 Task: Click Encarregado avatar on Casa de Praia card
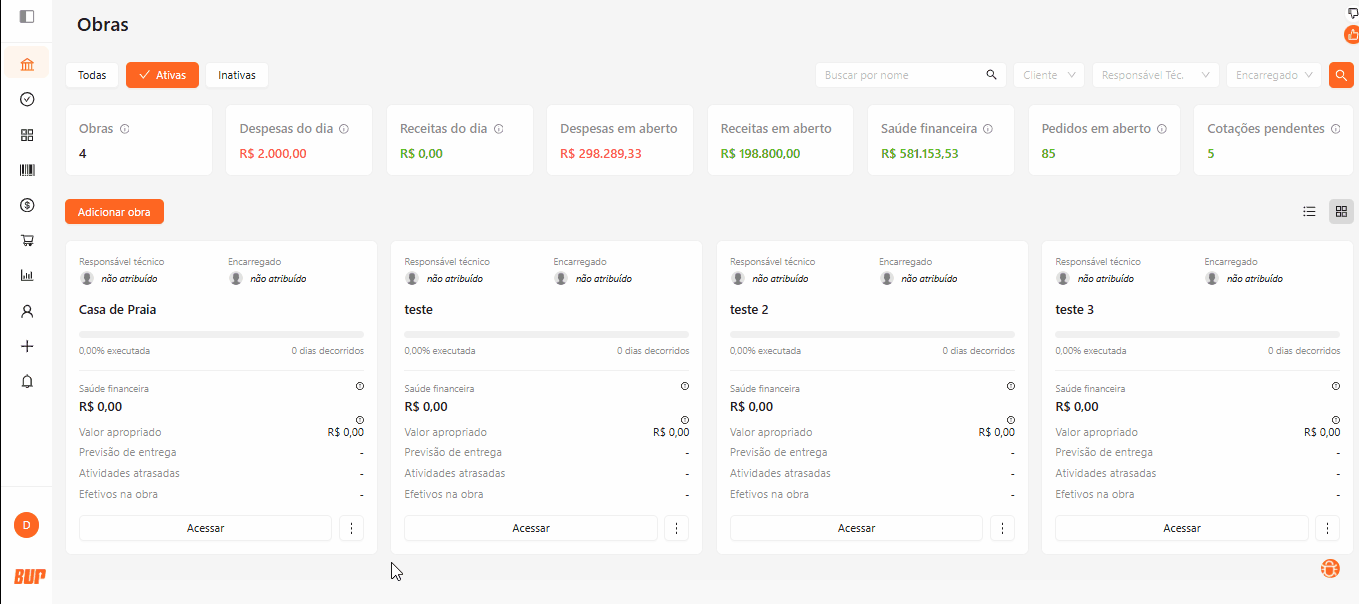coord(236,279)
